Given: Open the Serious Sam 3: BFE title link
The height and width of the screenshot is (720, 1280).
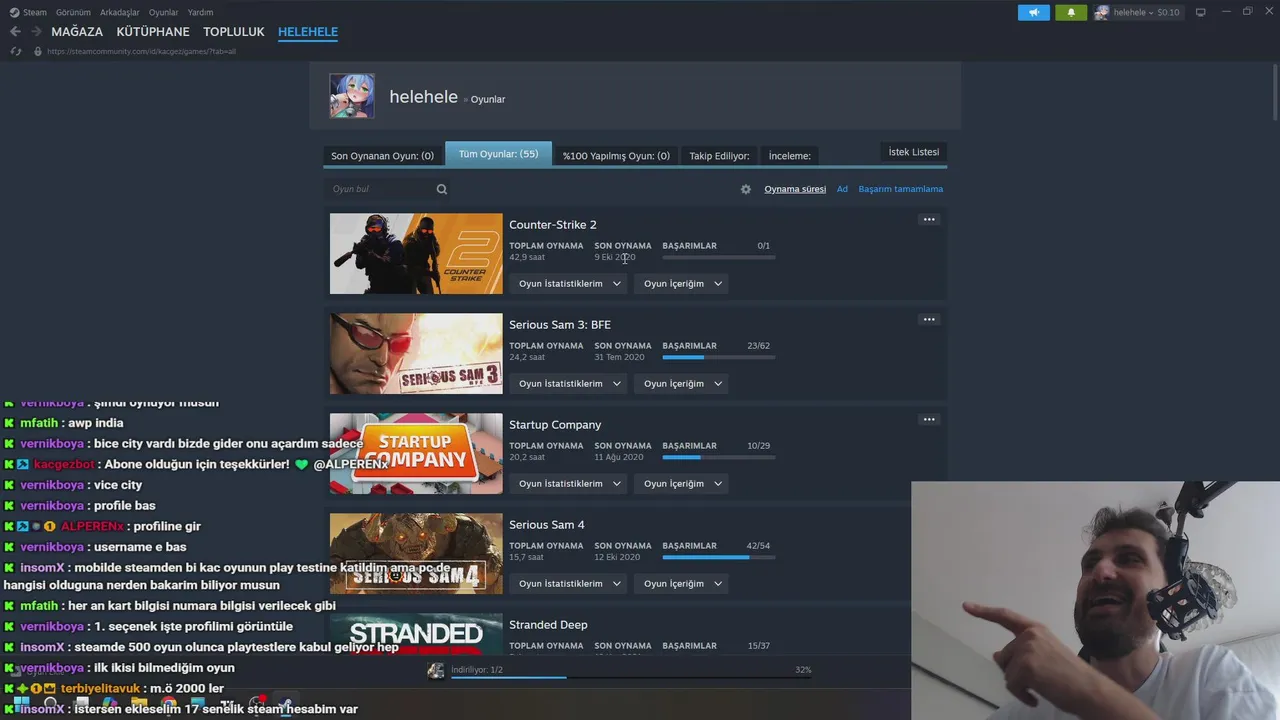Looking at the screenshot, I should coord(560,325).
